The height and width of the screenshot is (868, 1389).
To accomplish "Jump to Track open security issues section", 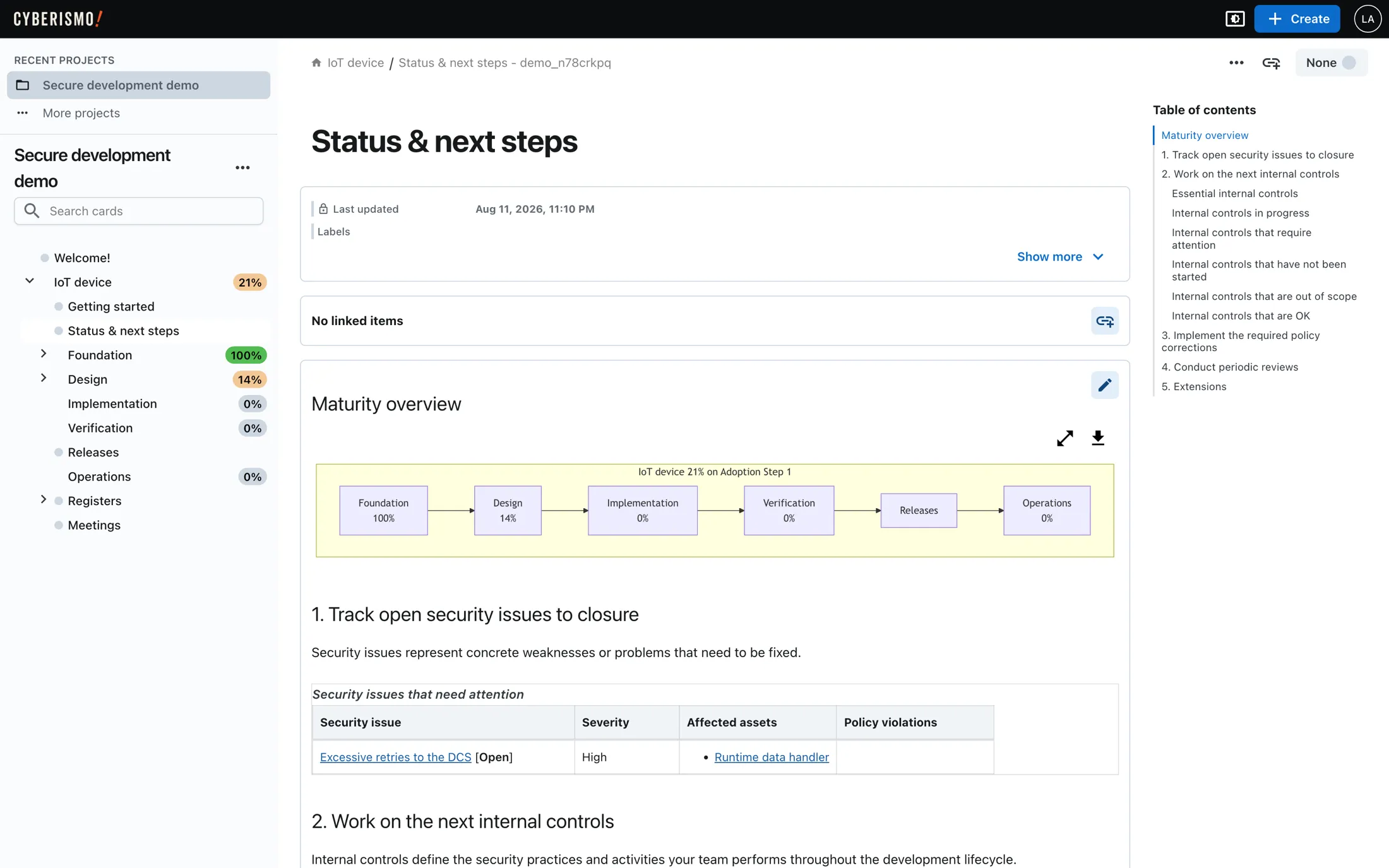I will [1258, 155].
